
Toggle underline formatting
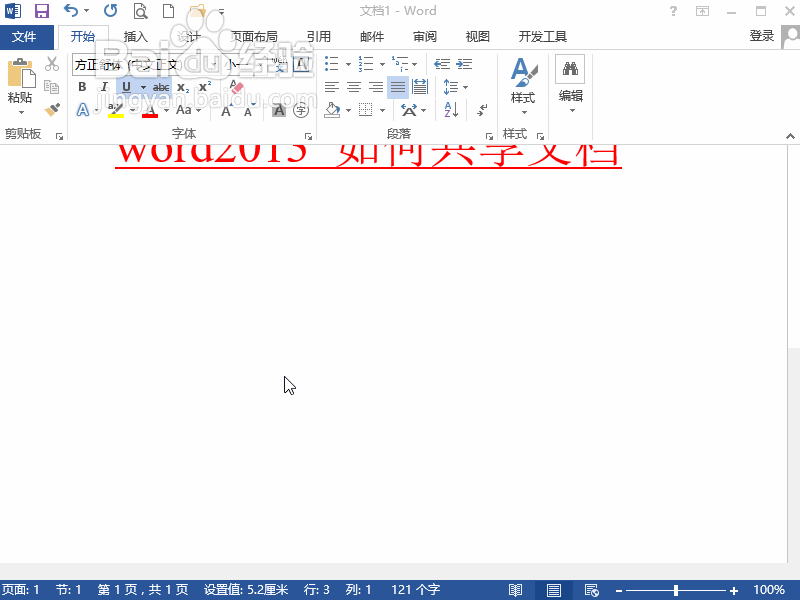pyautogui.click(x=127, y=87)
